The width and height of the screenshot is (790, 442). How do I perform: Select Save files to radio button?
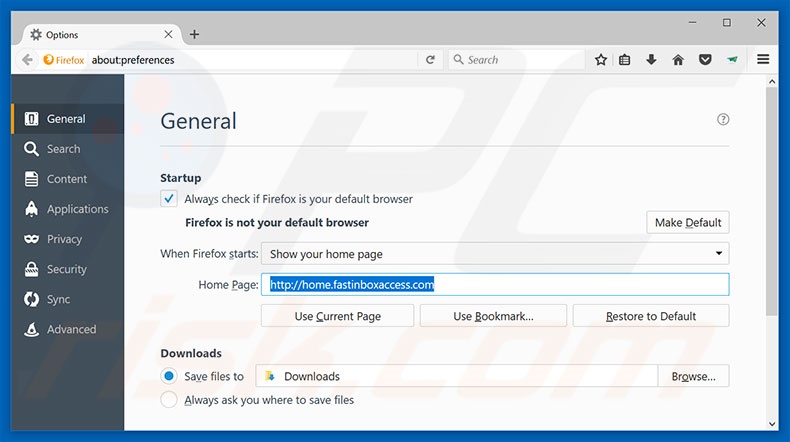point(169,376)
